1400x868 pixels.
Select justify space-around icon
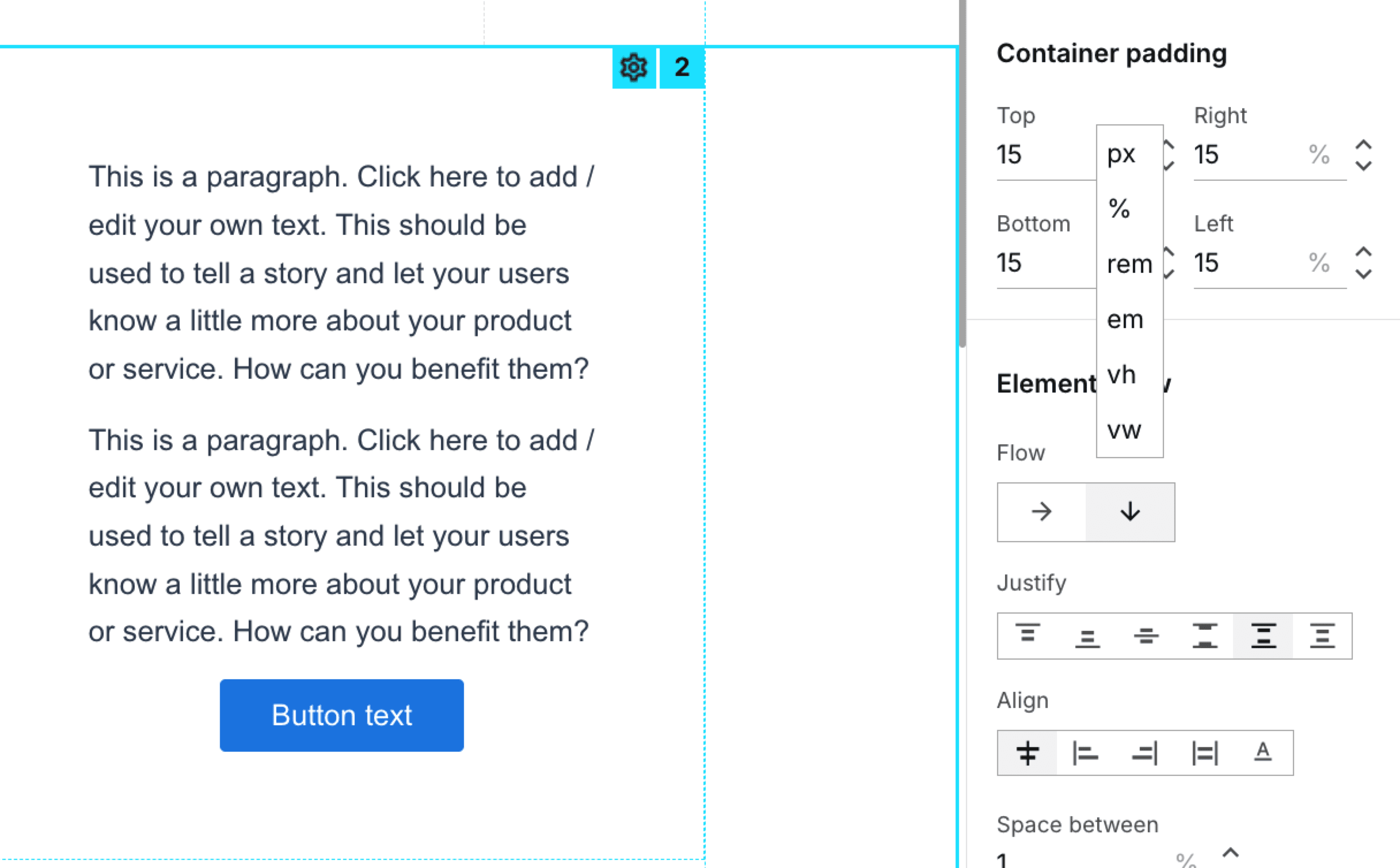[x=1264, y=635]
